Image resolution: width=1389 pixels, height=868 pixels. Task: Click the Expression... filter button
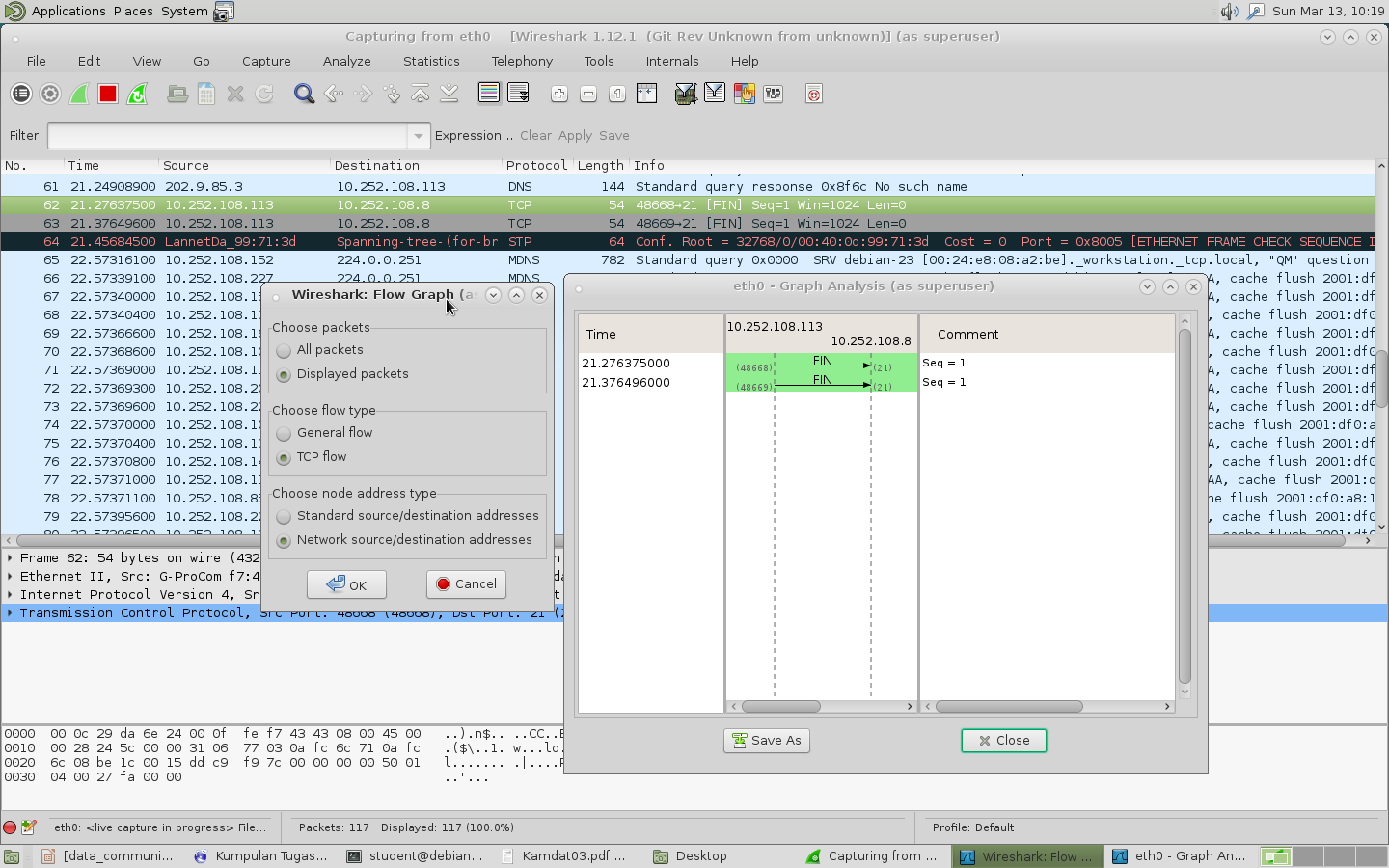point(474,136)
